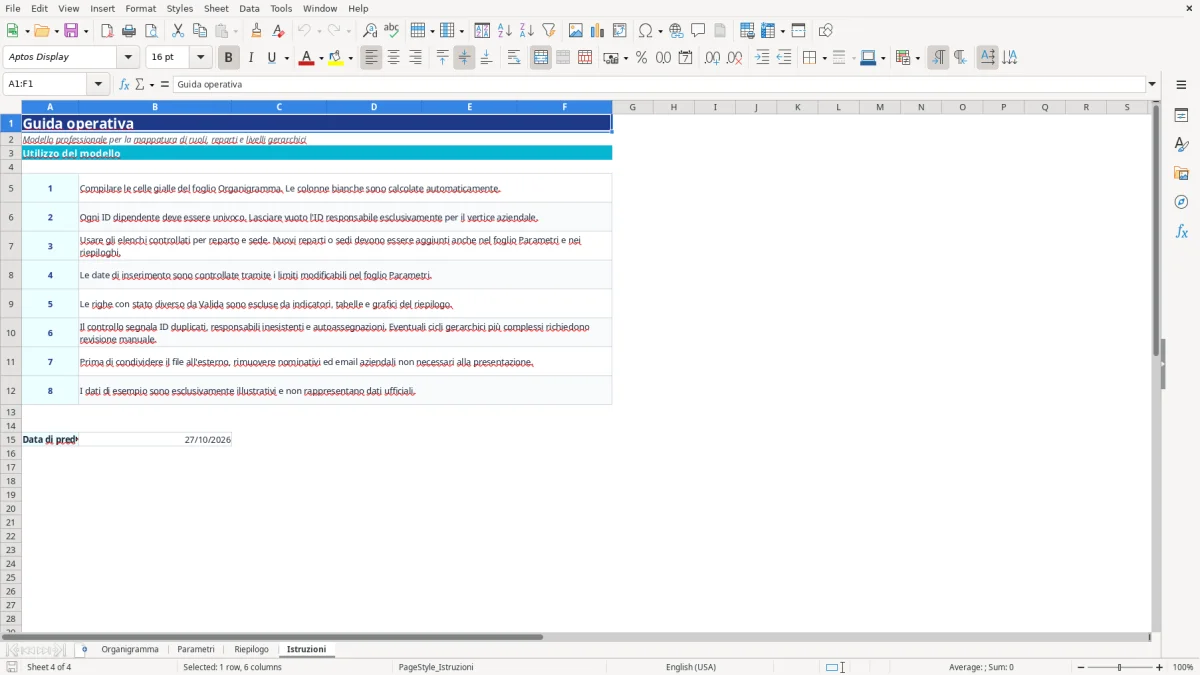Toggle Underline formatting
This screenshot has height=675, width=1200.
271,58
